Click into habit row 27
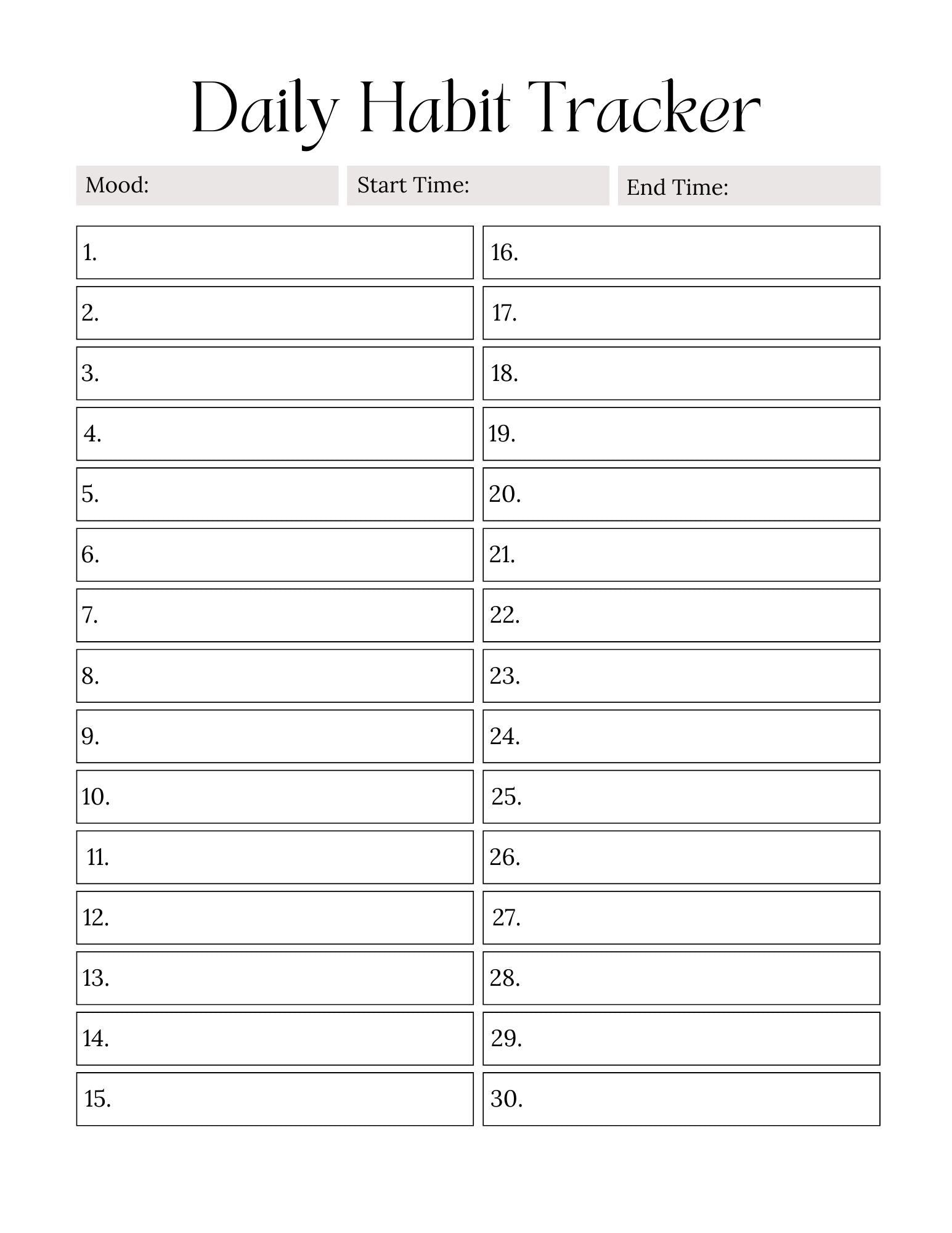The width and height of the screenshot is (952, 1233). (x=681, y=917)
